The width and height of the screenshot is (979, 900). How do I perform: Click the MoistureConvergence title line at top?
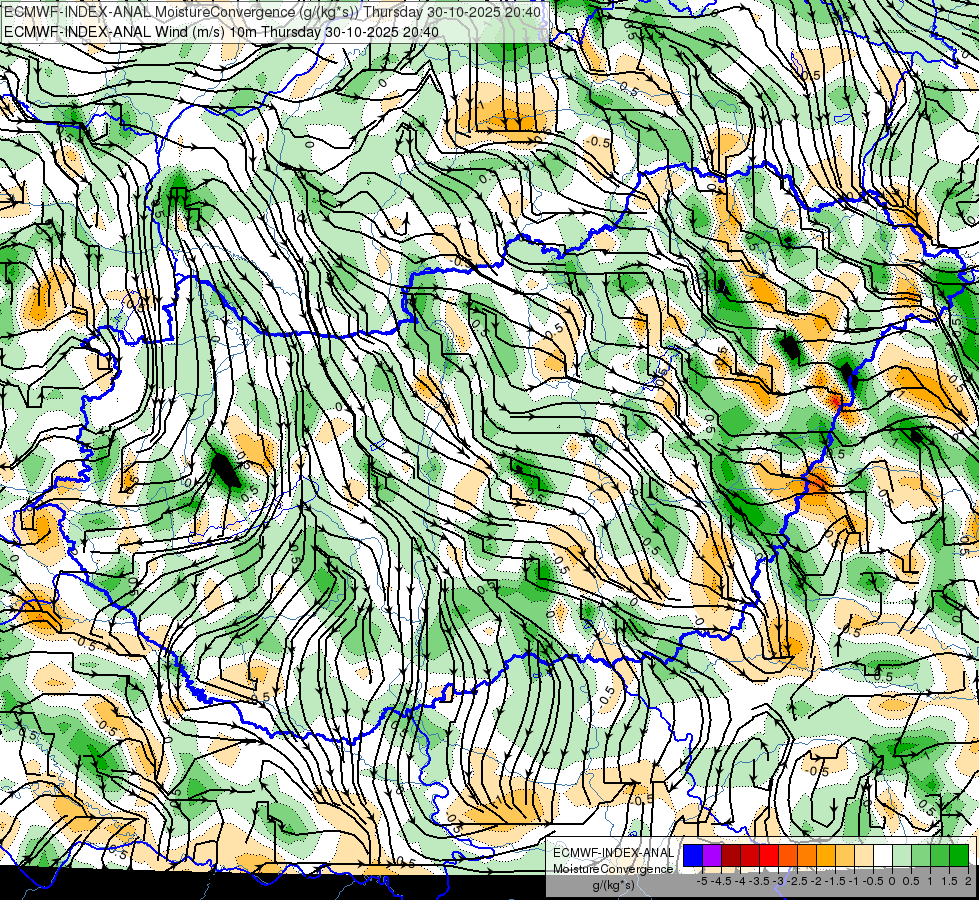pos(272,11)
